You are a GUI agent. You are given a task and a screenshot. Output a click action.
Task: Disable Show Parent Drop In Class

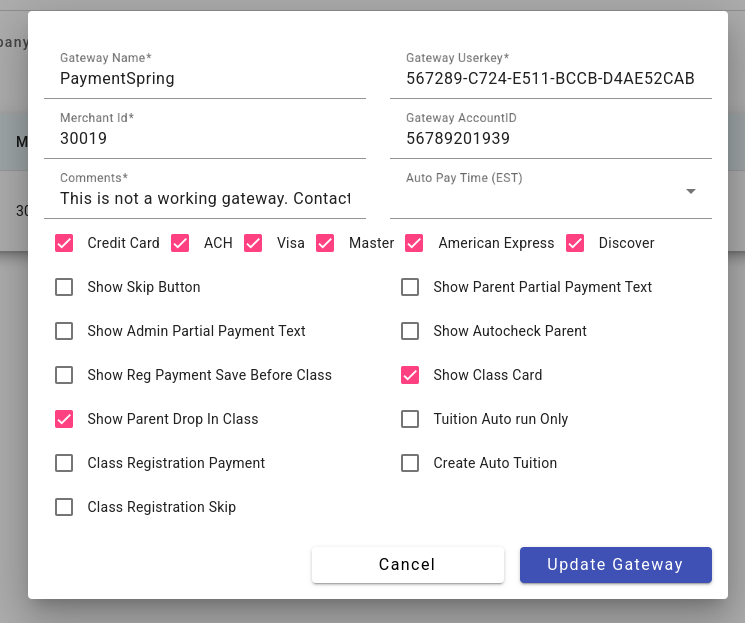click(x=64, y=419)
